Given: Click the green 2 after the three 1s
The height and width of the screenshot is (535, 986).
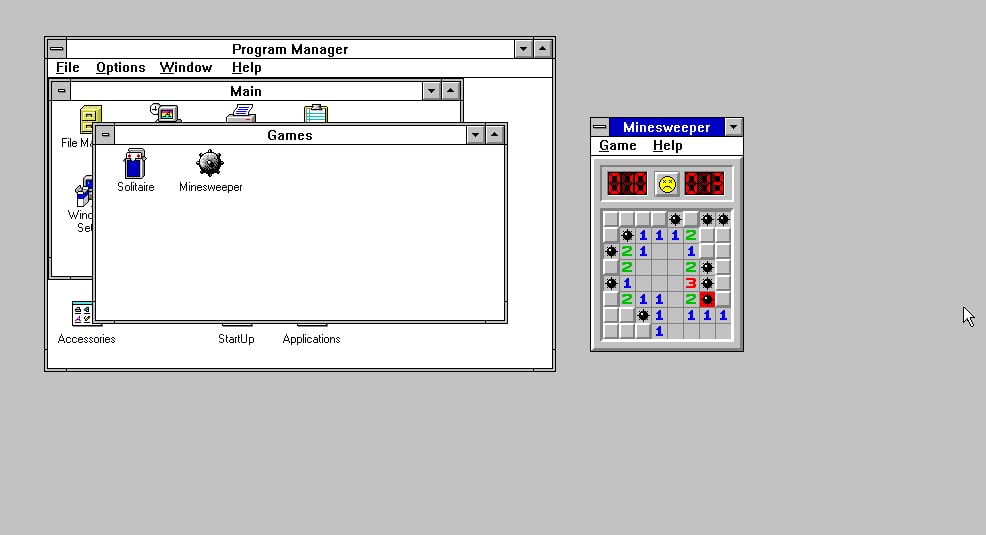Looking at the screenshot, I should tap(691, 236).
